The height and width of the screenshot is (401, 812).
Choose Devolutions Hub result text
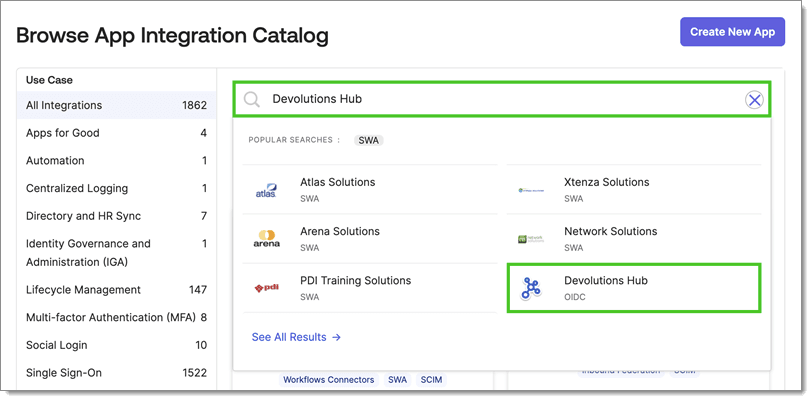click(x=606, y=281)
